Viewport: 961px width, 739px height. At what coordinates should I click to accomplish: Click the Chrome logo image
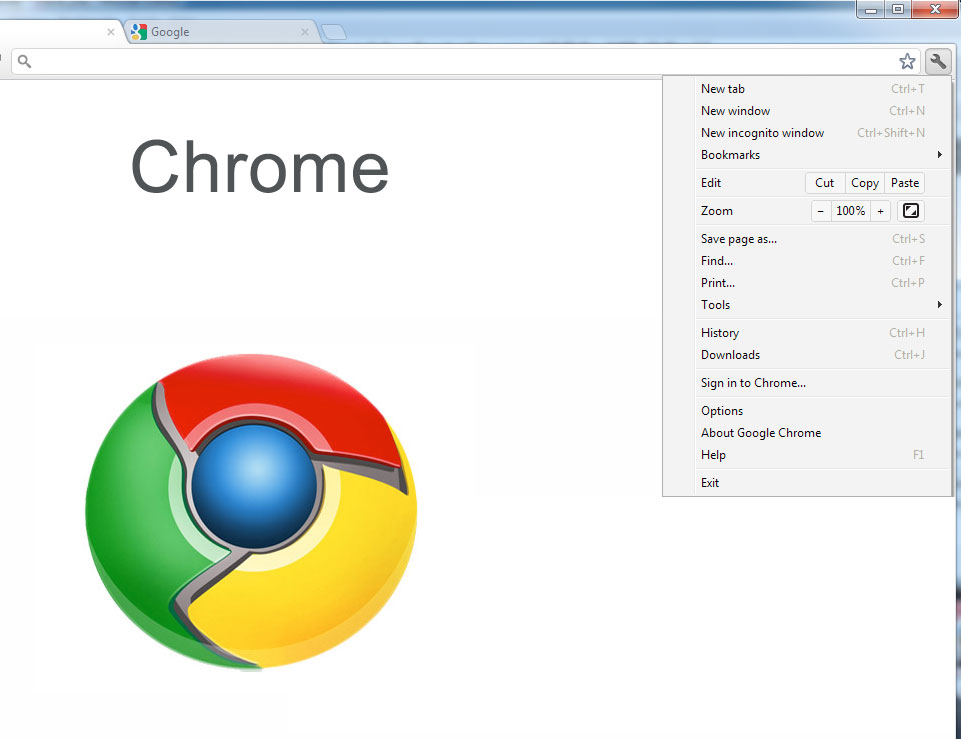tap(251, 510)
